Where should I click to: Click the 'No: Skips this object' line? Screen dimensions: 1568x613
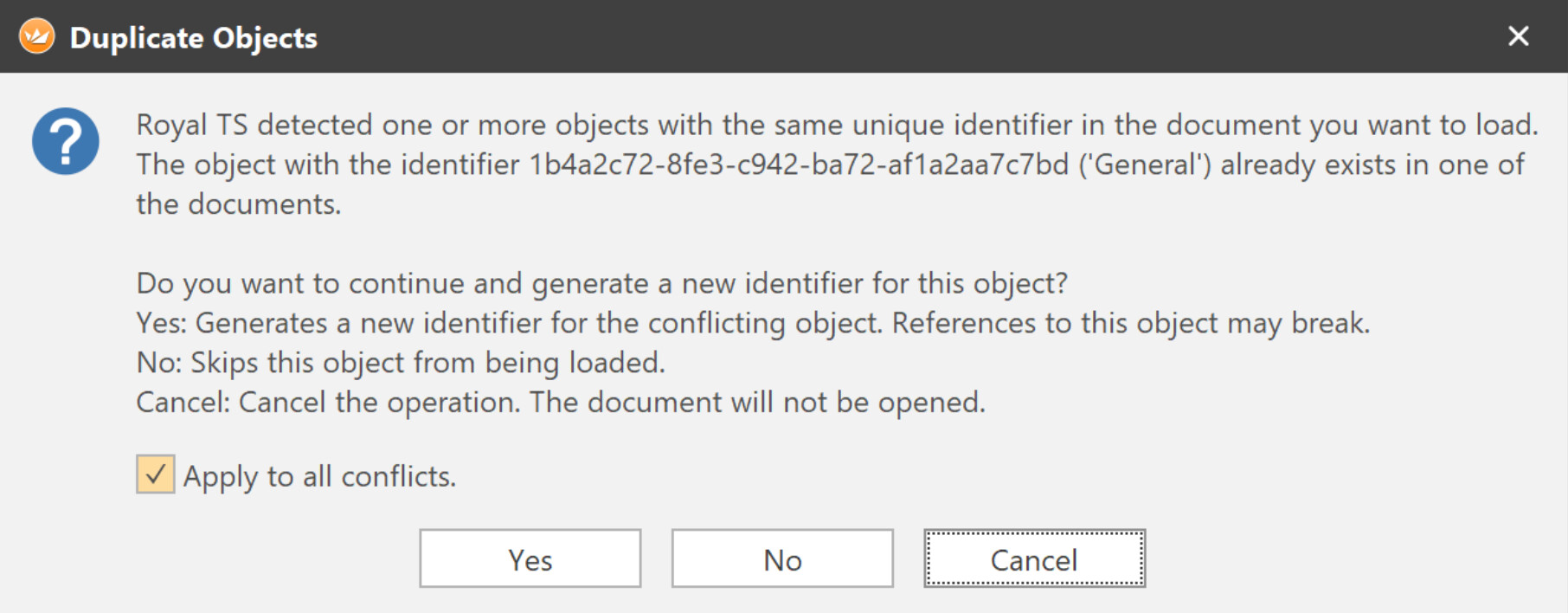tap(401, 363)
